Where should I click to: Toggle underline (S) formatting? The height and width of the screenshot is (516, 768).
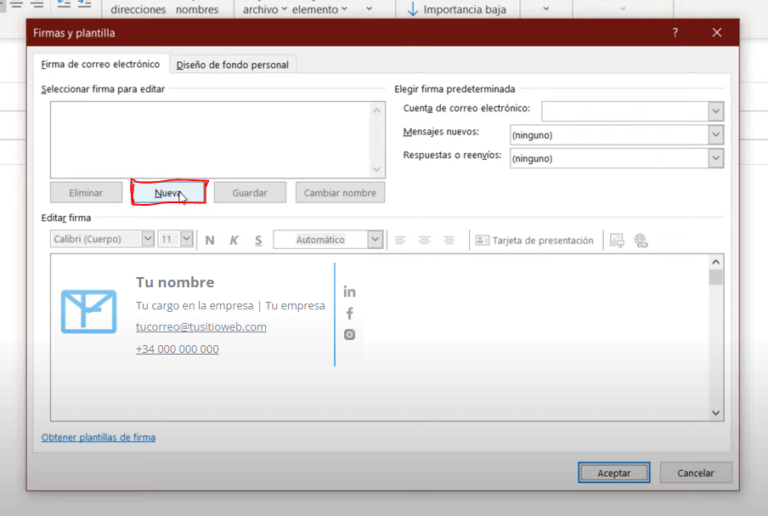pos(258,240)
